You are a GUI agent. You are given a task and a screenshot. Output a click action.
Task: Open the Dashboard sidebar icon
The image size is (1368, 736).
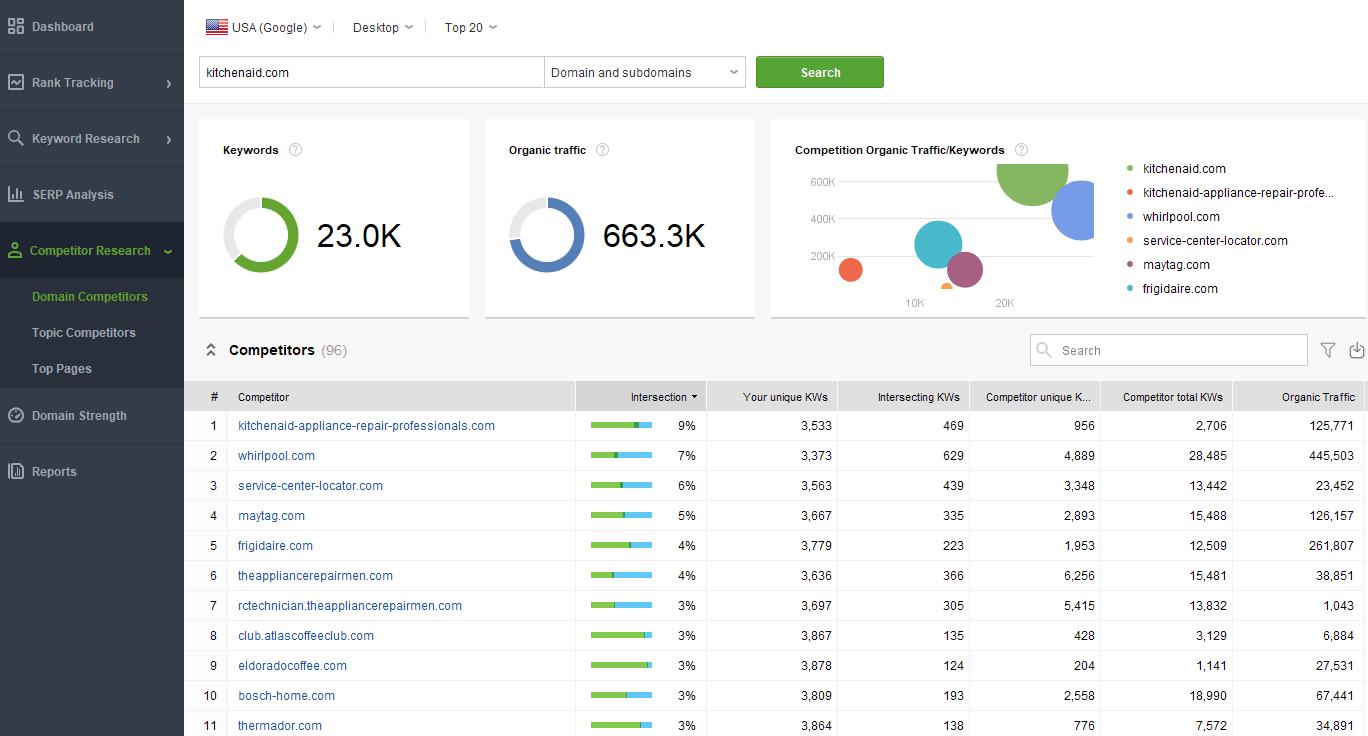coord(16,27)
